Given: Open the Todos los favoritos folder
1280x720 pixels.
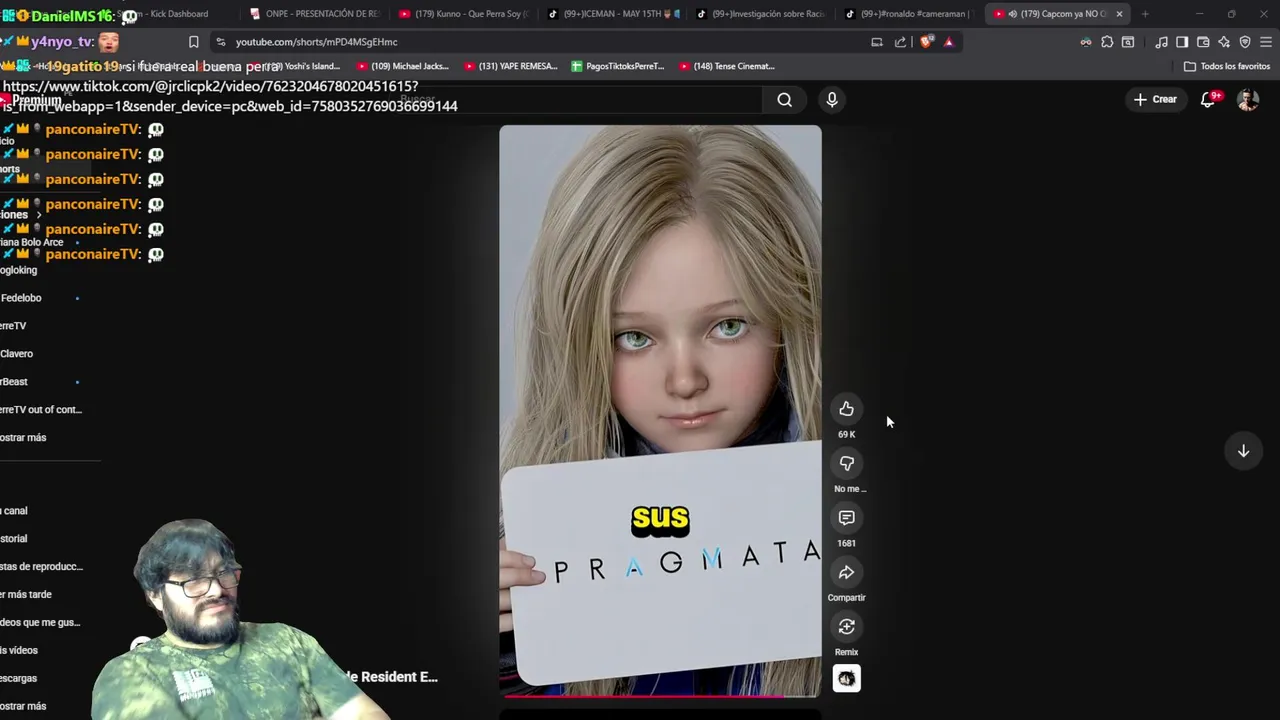Looking at the screenshot, I should click(x=1227, y=66).
